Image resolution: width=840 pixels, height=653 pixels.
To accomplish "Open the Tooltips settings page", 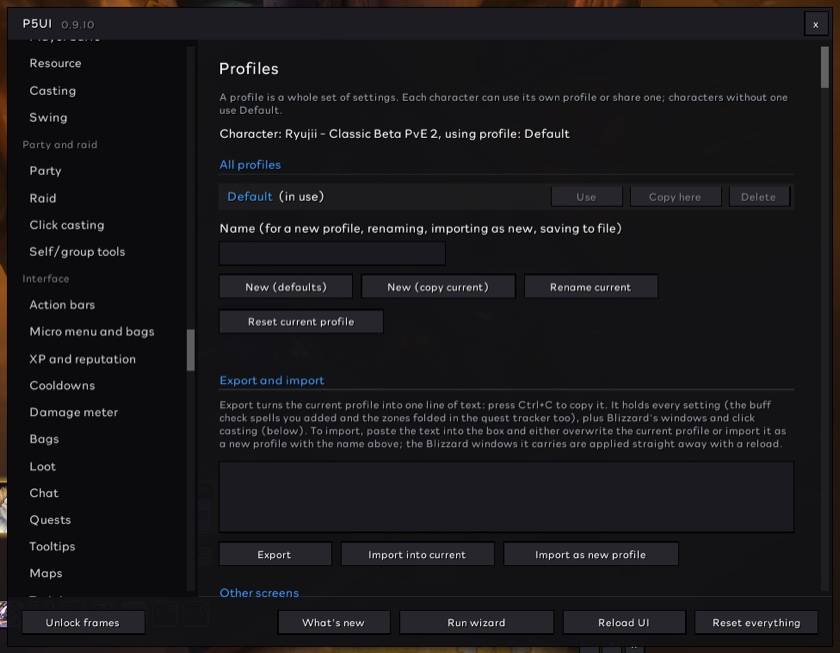I will coord(52,546).
